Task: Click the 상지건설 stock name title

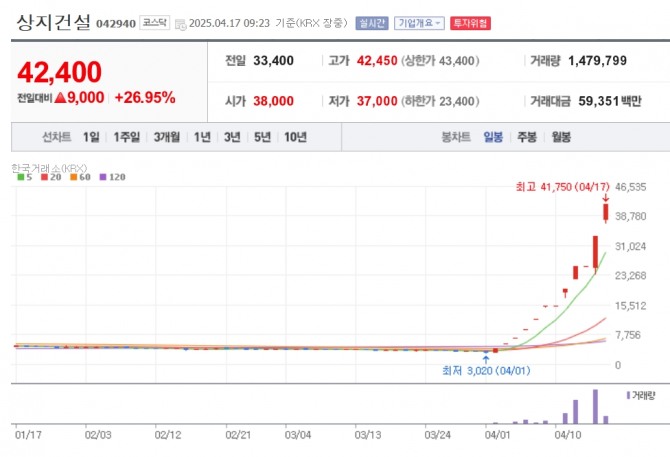Action: coord(53,21)
